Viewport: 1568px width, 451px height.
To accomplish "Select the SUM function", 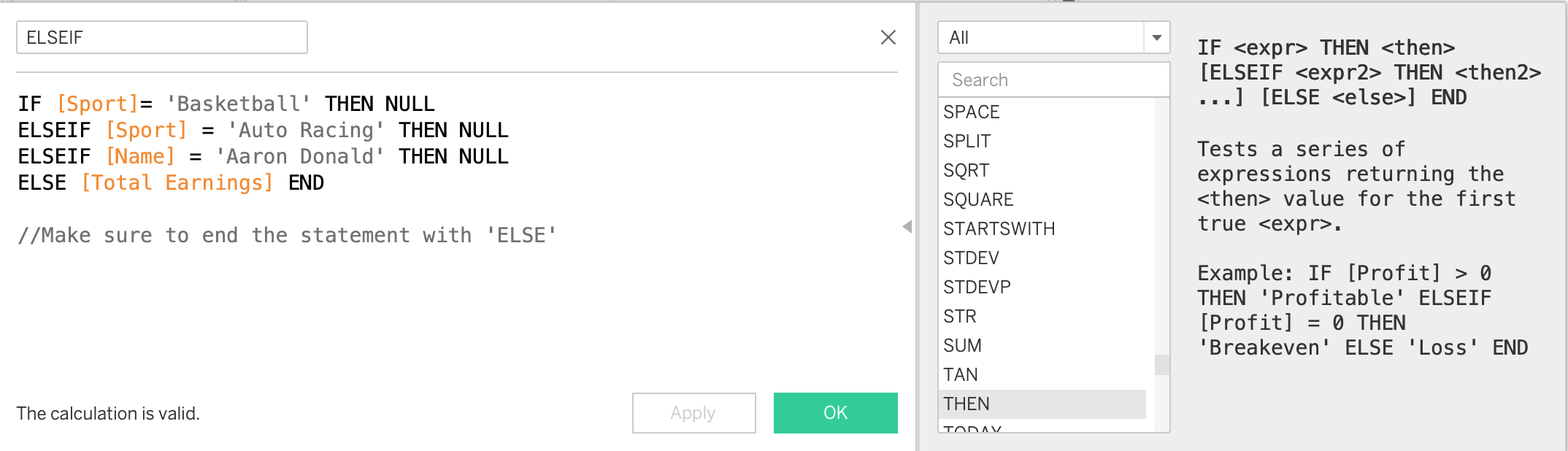I will (x=962, y=346).
